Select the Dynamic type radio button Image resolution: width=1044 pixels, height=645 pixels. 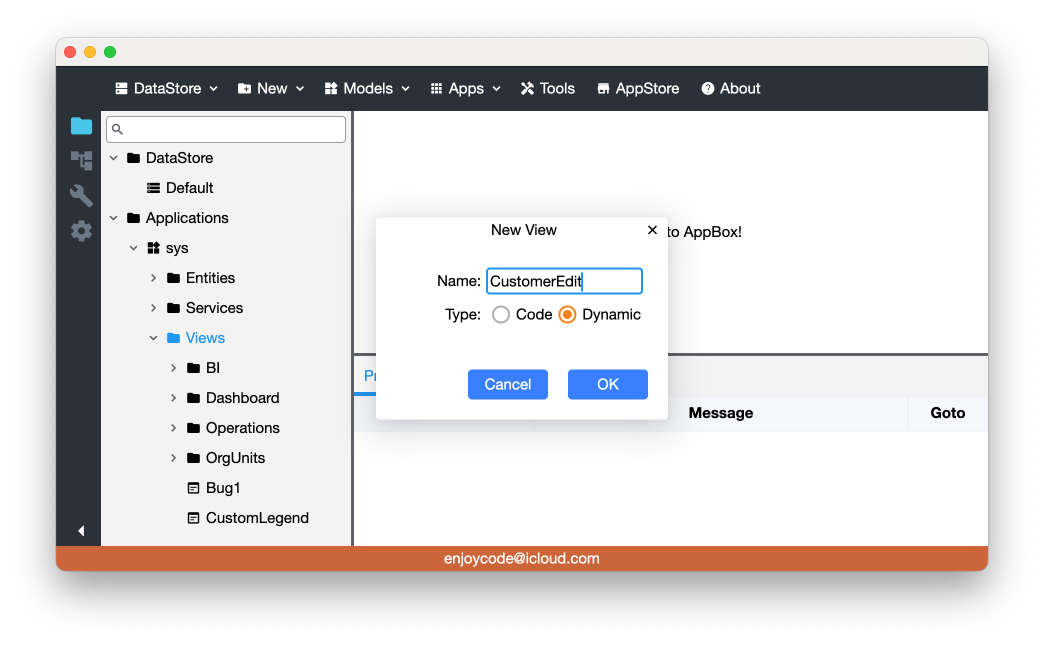coord(567,314)
